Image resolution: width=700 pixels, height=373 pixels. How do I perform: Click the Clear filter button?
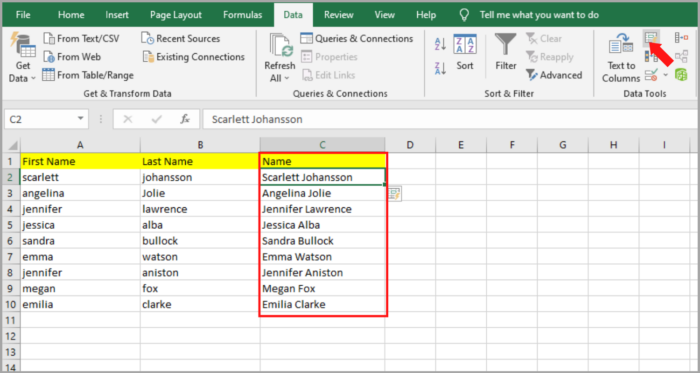point(544,39)
